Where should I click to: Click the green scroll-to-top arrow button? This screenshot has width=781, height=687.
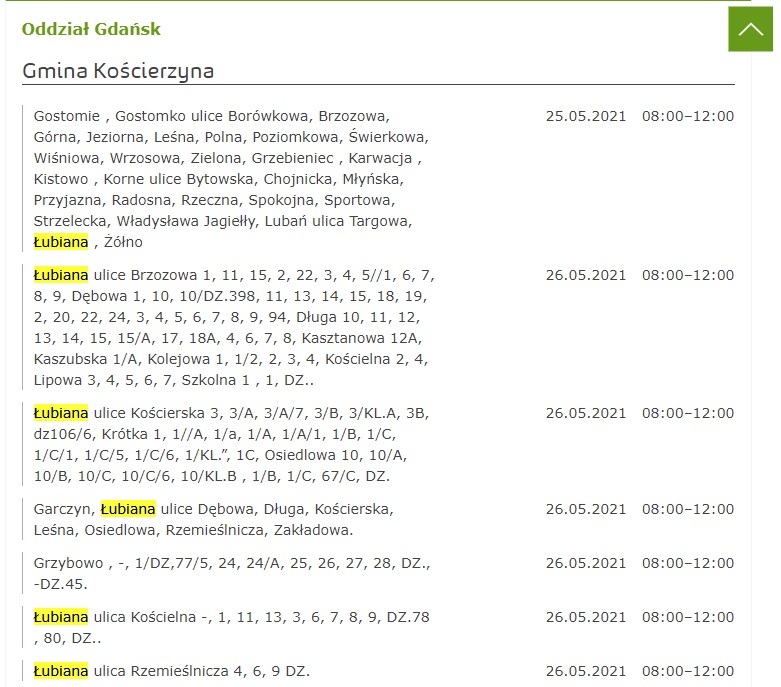[x=751, y=29]
